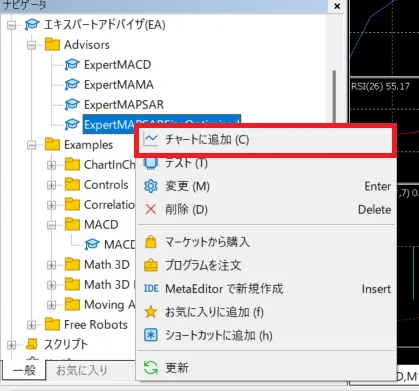Viewport: 419px width, 391px height.
Task: Click the Examples folder icon
Action: 52,144
